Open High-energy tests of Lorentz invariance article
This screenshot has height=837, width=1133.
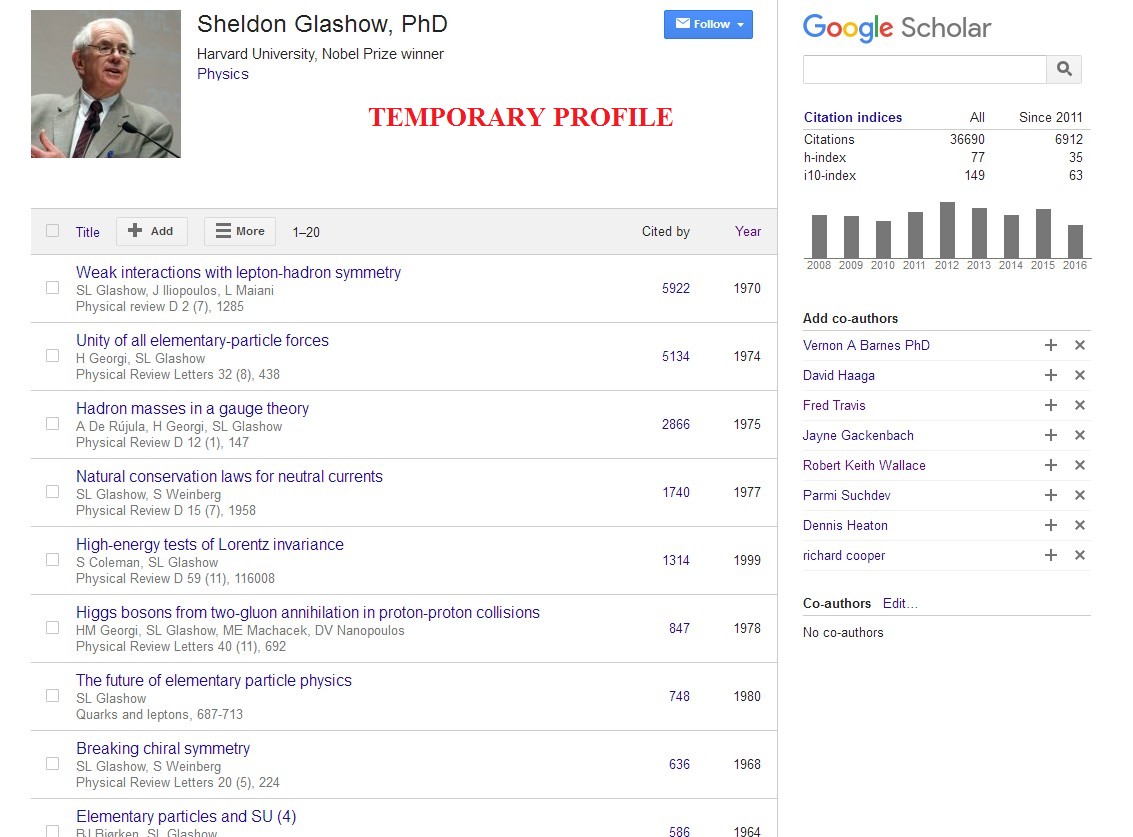(210, 544)
